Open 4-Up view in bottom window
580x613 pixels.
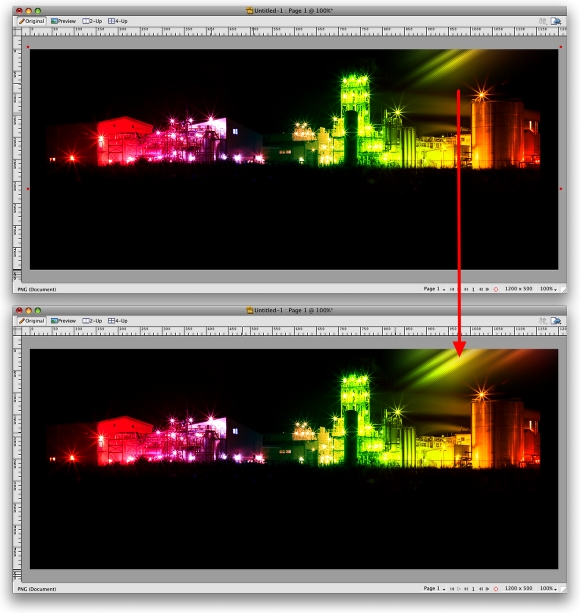point(118,321)
